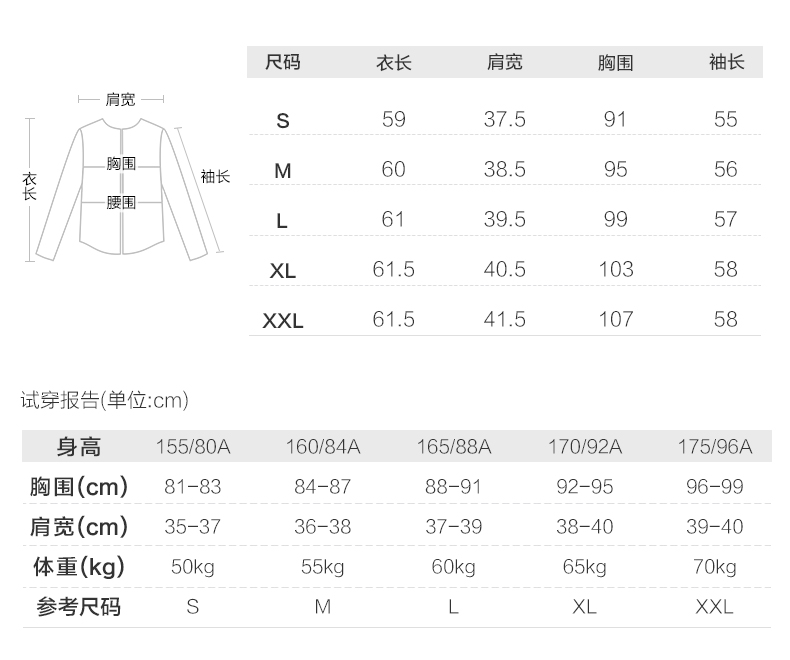Click the 175/96A height column header

[714, 447]
